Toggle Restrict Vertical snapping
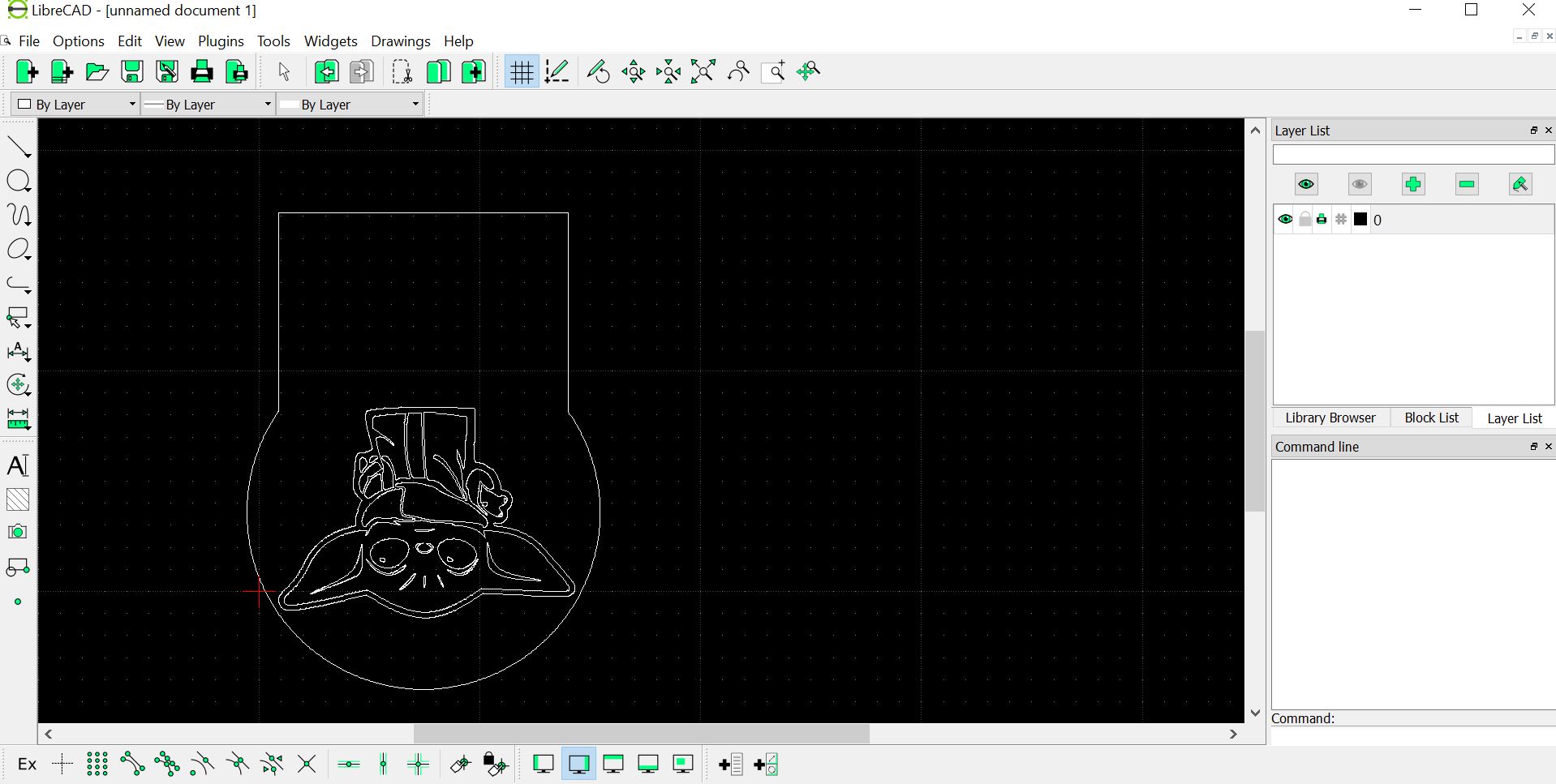 384,764
